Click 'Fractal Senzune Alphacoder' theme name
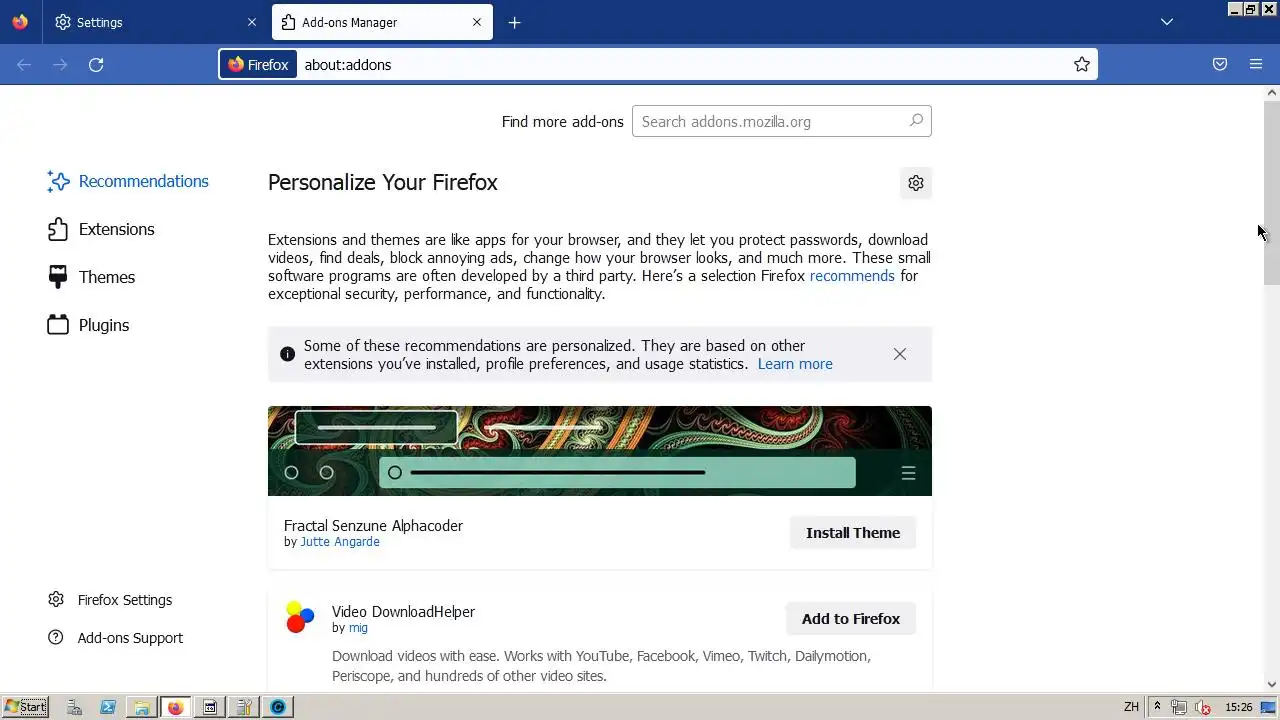Screen dimensions: 1280x720 373,526
